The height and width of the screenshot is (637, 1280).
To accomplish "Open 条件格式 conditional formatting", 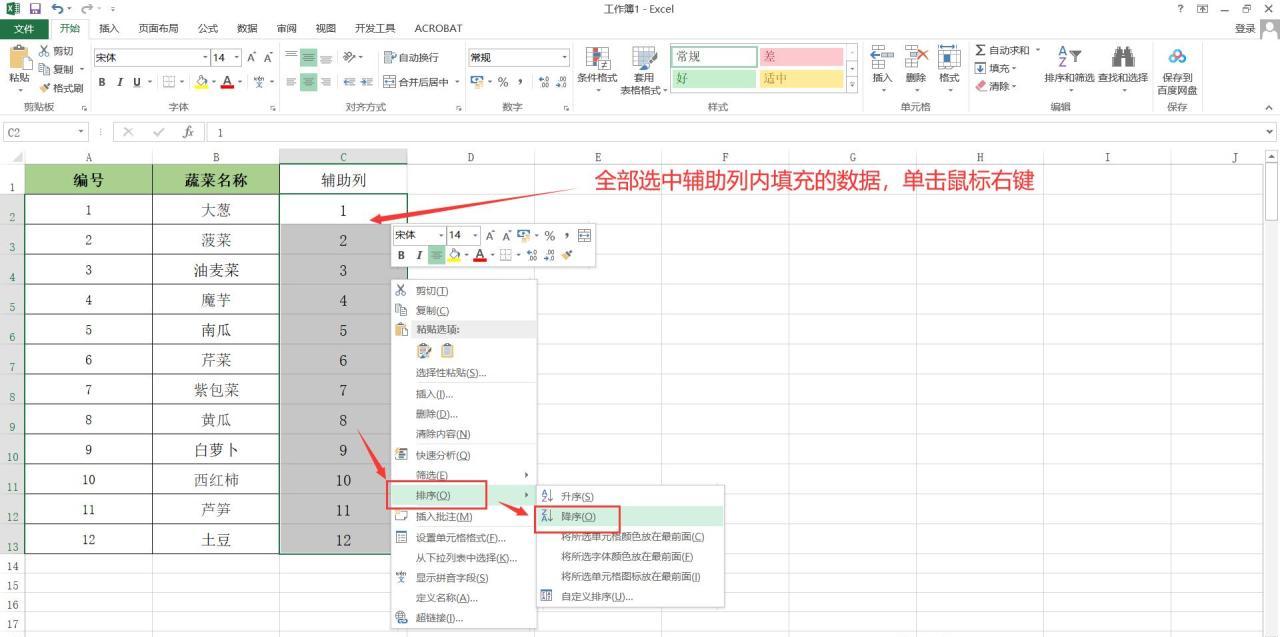I will click(x=597, y=69).
